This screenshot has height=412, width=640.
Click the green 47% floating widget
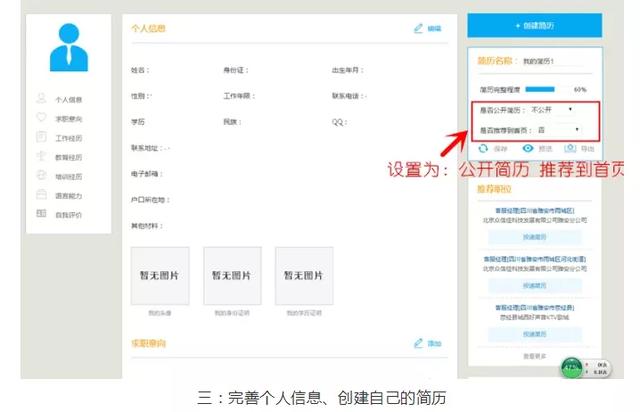[x=573, y=367]
